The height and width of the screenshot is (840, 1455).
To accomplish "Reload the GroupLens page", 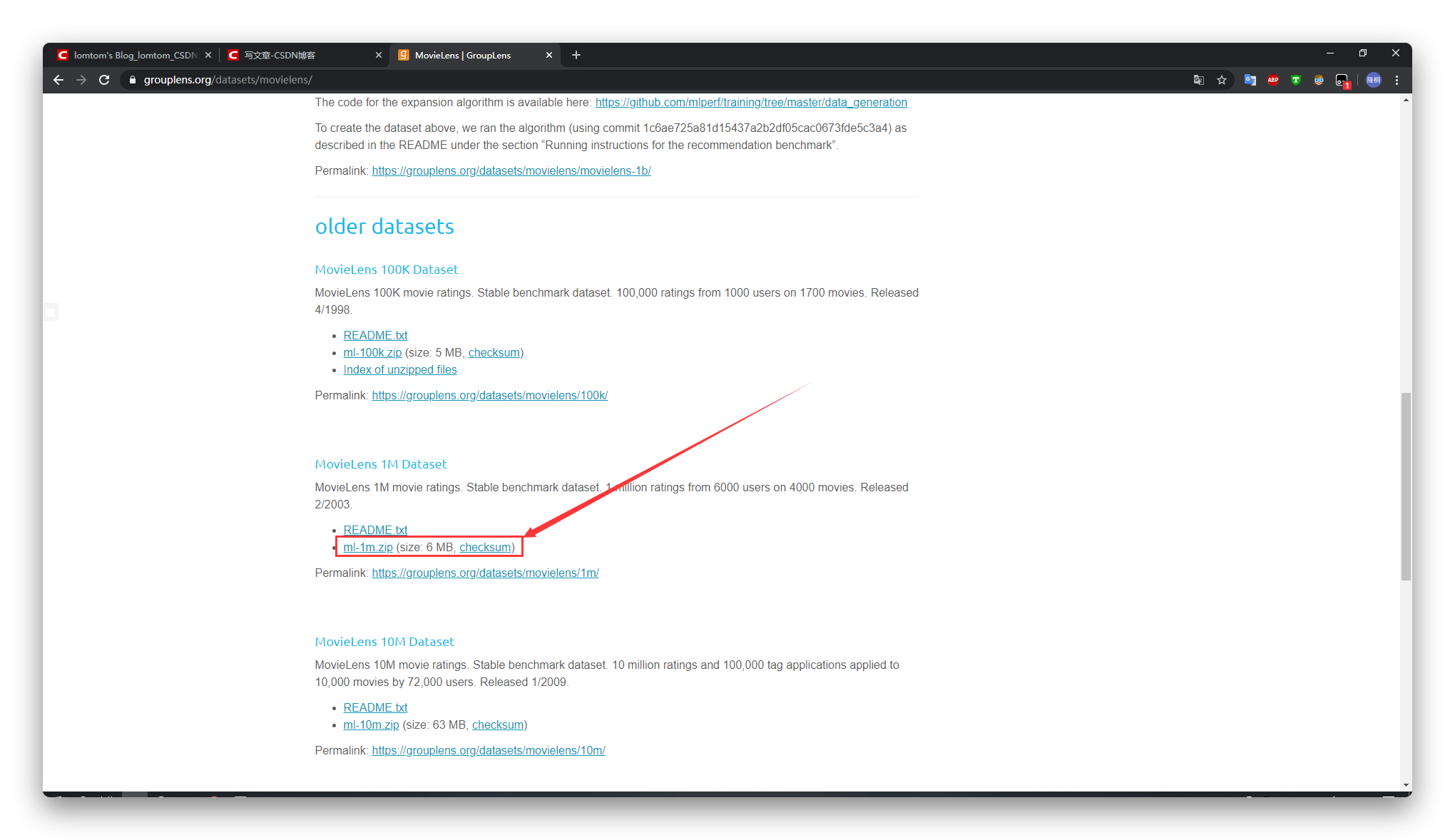I will (x=104, y=80).
